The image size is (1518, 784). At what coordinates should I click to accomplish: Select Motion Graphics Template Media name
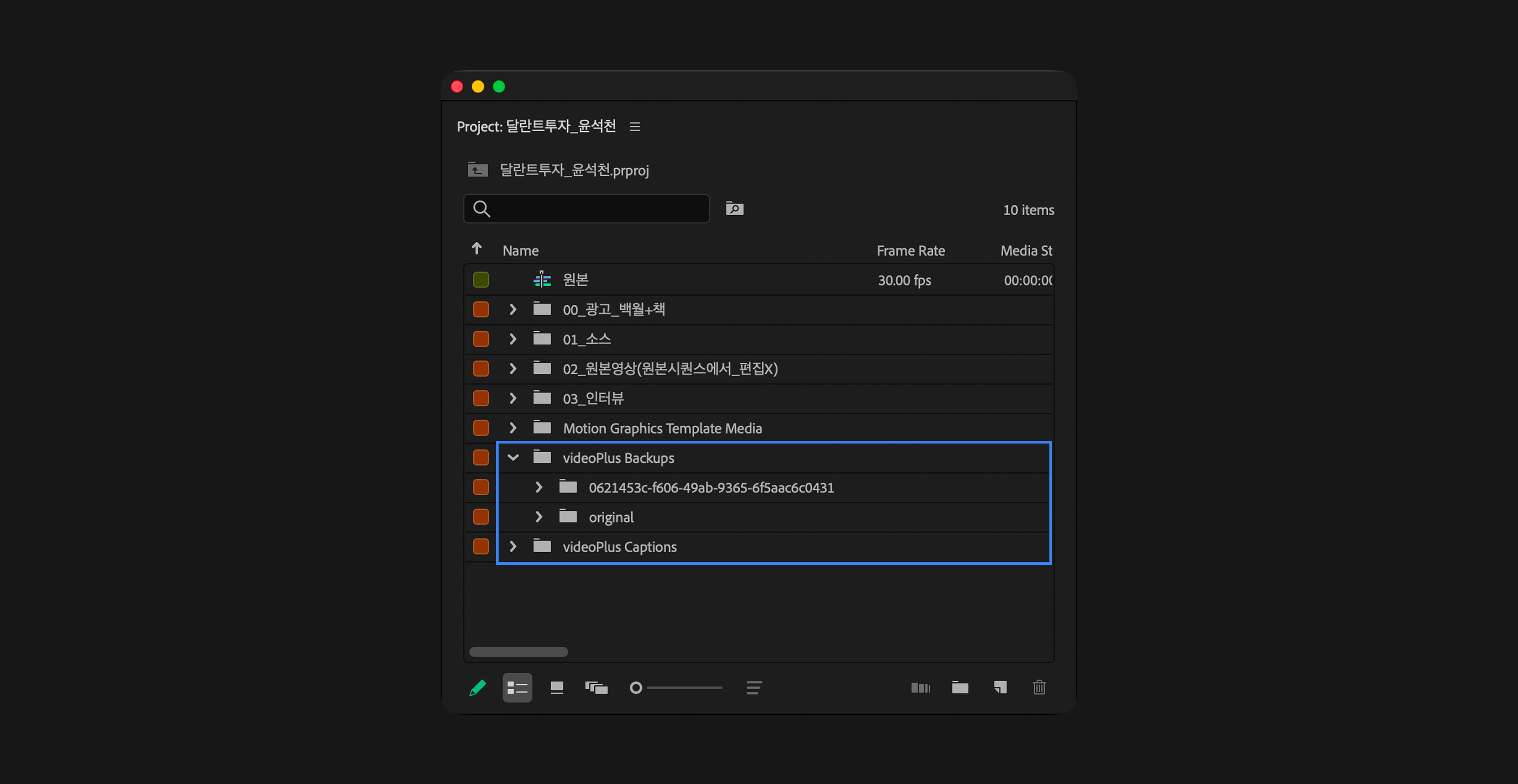pyautogui.click(x=662, y=428)
